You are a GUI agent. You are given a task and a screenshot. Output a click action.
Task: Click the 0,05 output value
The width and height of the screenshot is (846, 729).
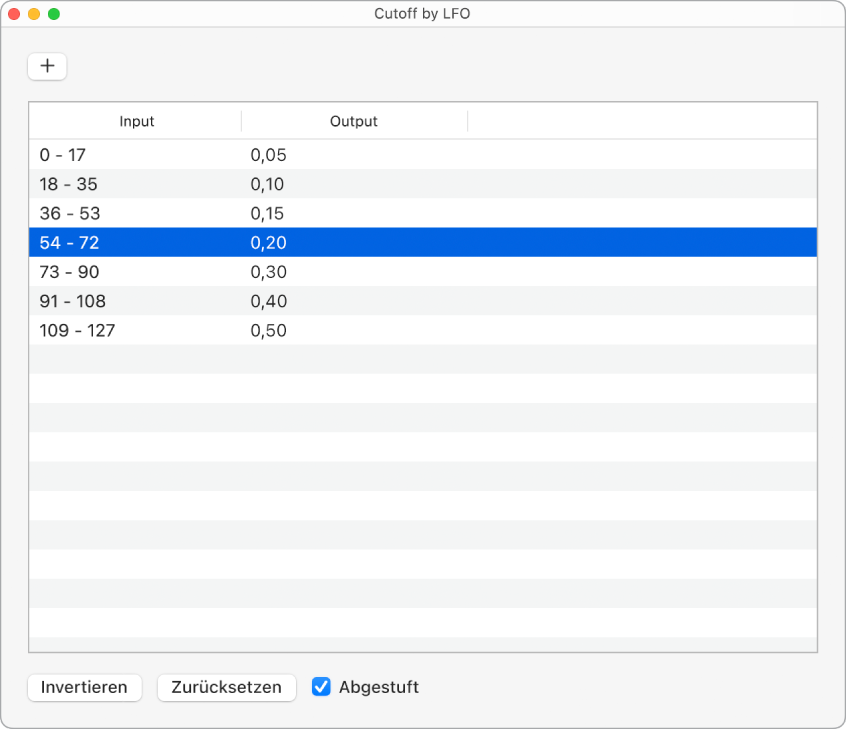pos(268,155)
